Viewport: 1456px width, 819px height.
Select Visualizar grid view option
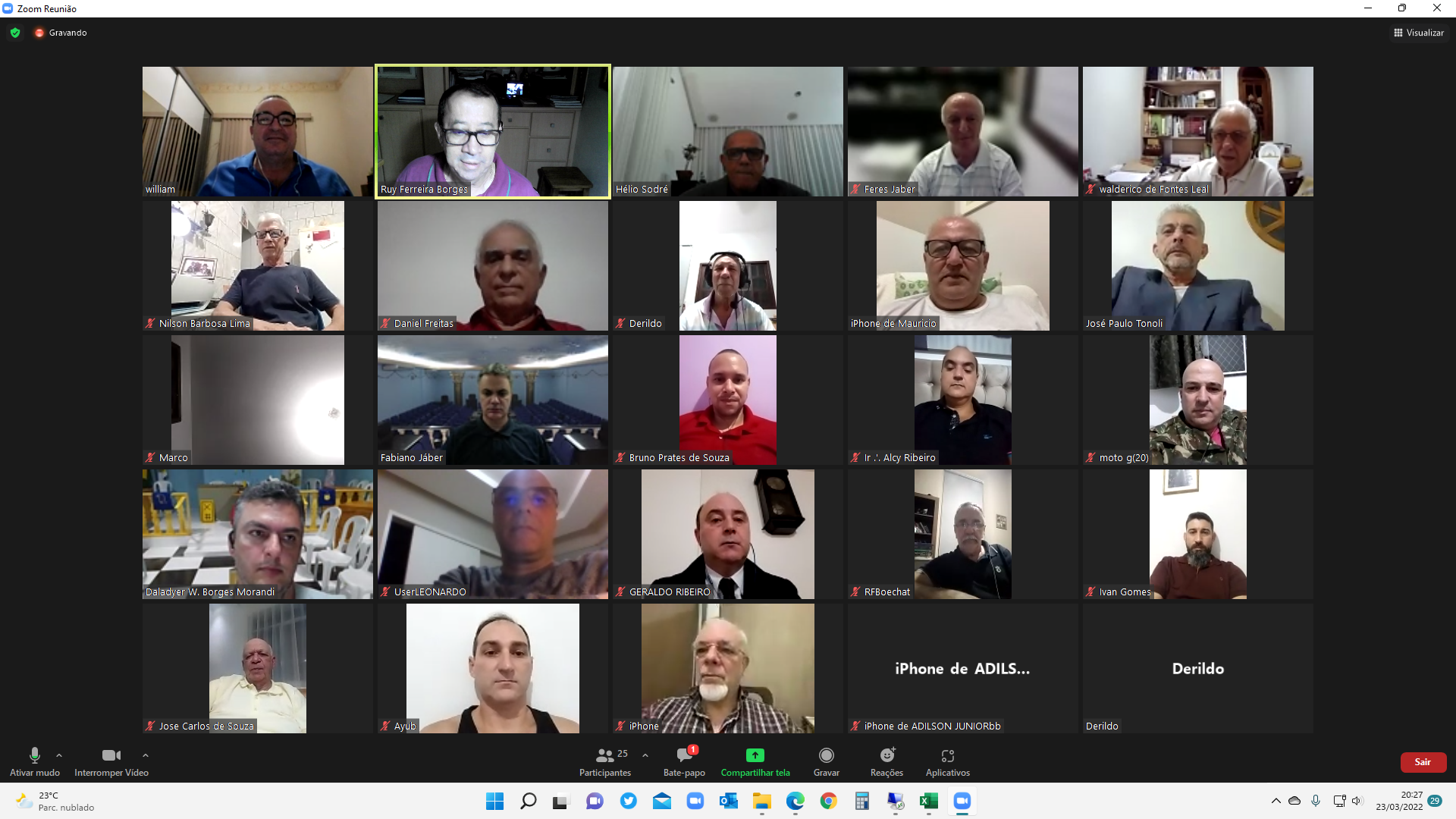pyautogui.click(x=1418, y=33)
